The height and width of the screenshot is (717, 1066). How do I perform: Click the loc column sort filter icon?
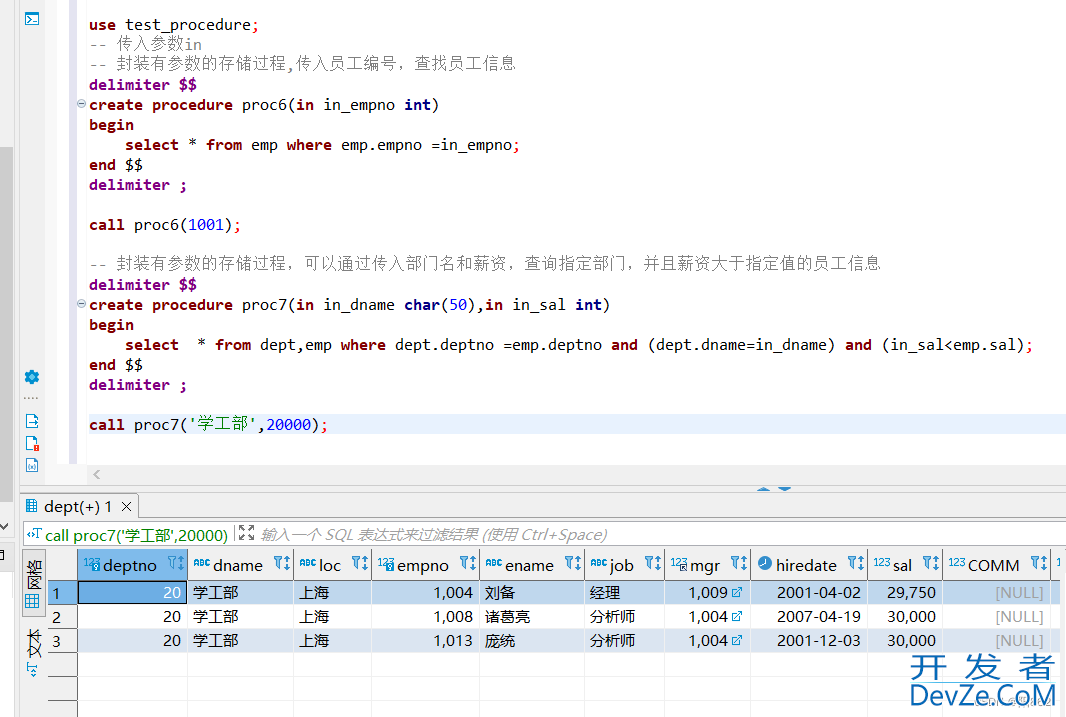(x=360, y=563)
